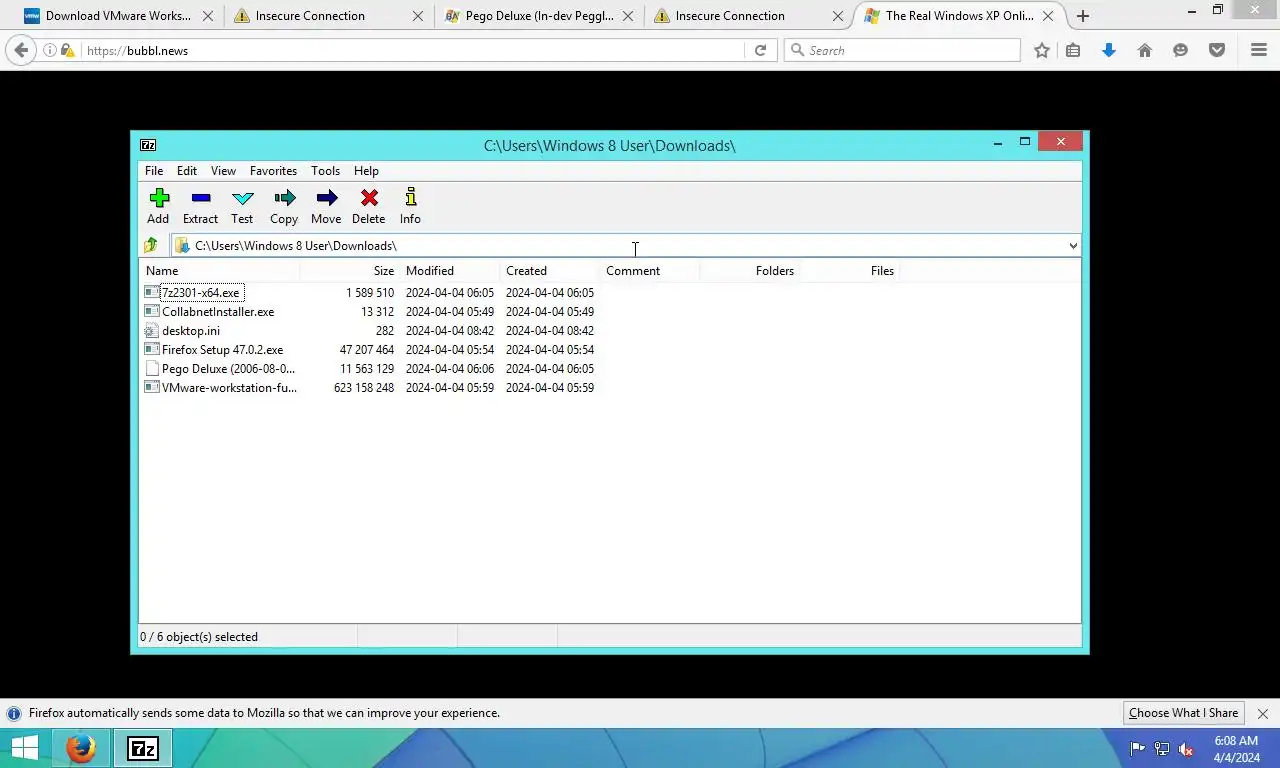Sort files by the Created column

(x=550, y=271)
